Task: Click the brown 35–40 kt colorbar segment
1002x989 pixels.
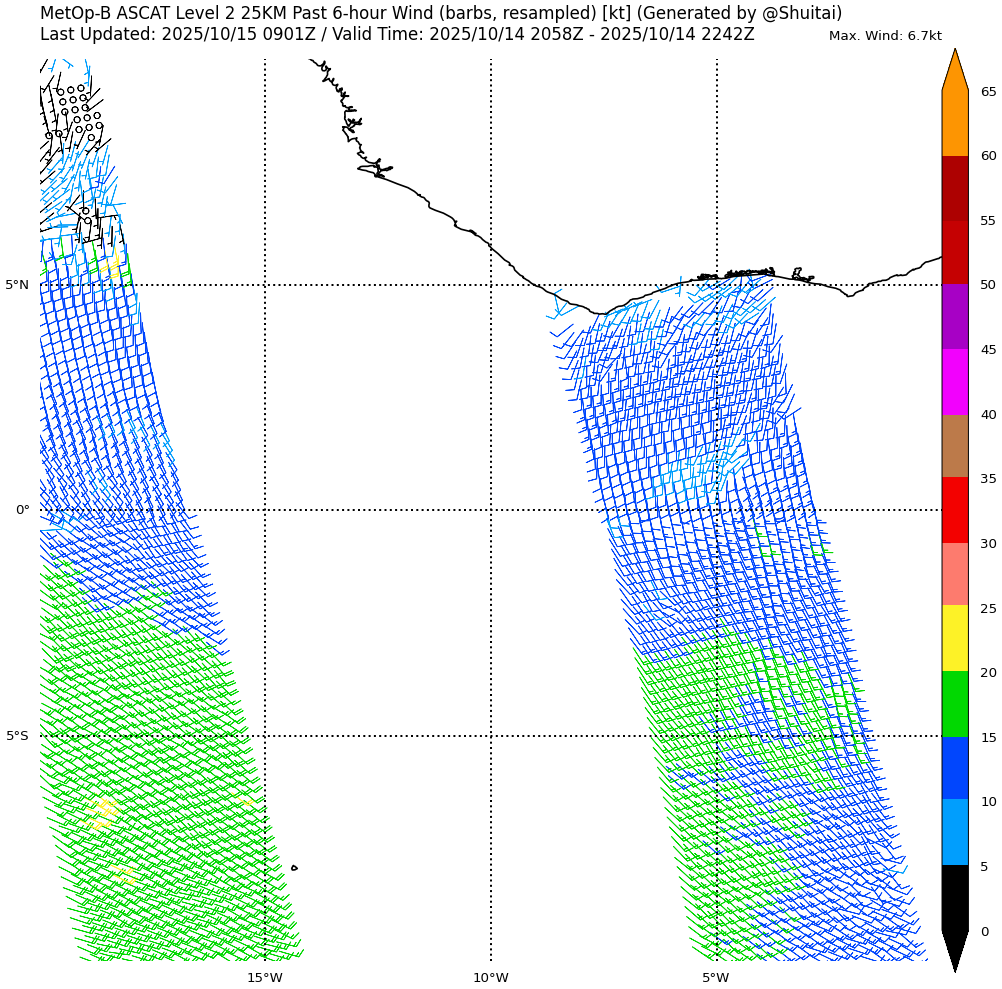Action: point(954,446)
